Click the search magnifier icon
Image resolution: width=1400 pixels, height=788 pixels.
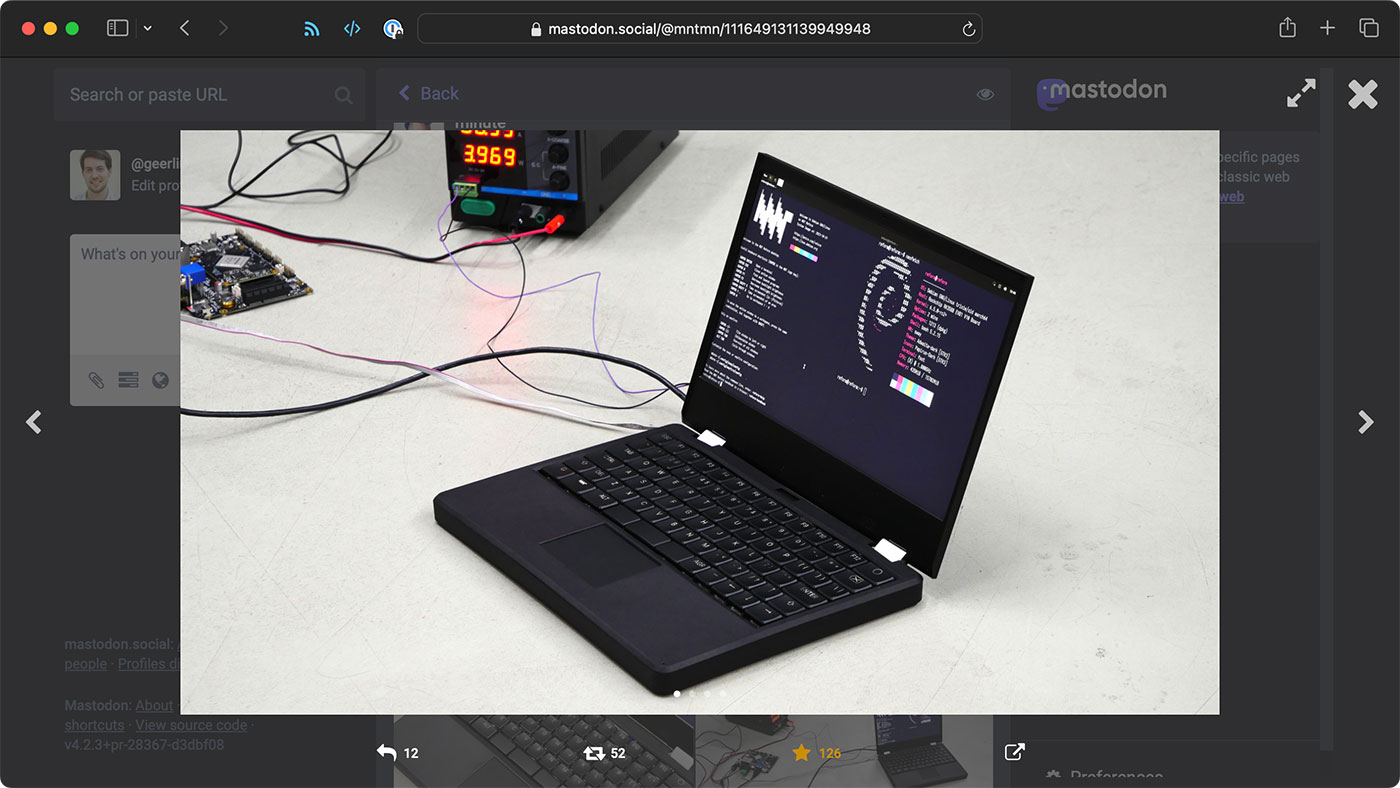(343, 95)
